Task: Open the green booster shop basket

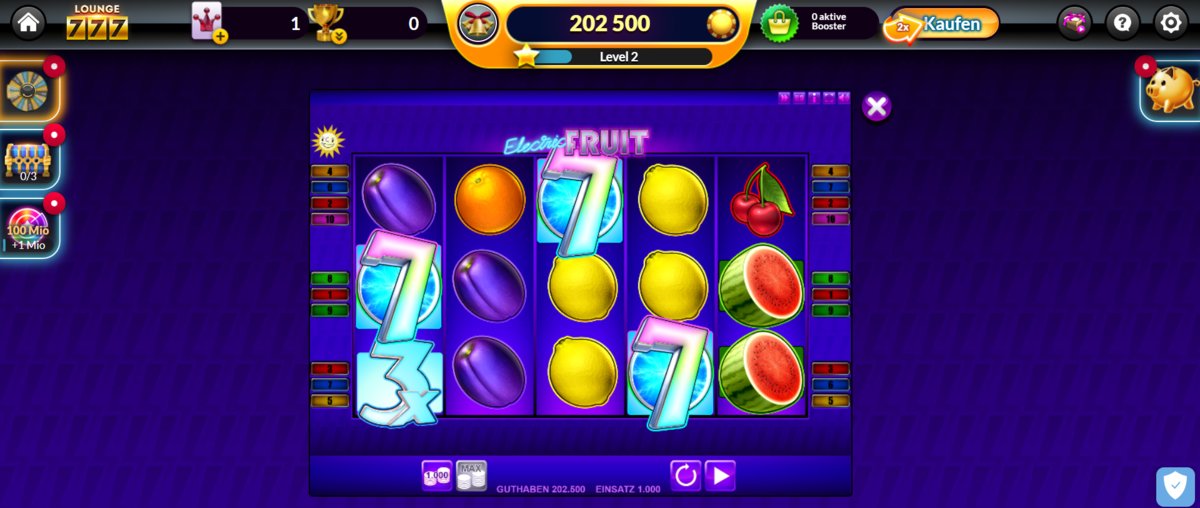Action: (x=780, y=23)
